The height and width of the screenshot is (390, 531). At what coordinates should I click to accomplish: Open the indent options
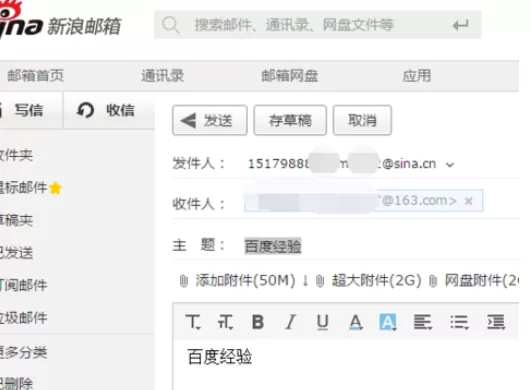(x=496, y=322)
